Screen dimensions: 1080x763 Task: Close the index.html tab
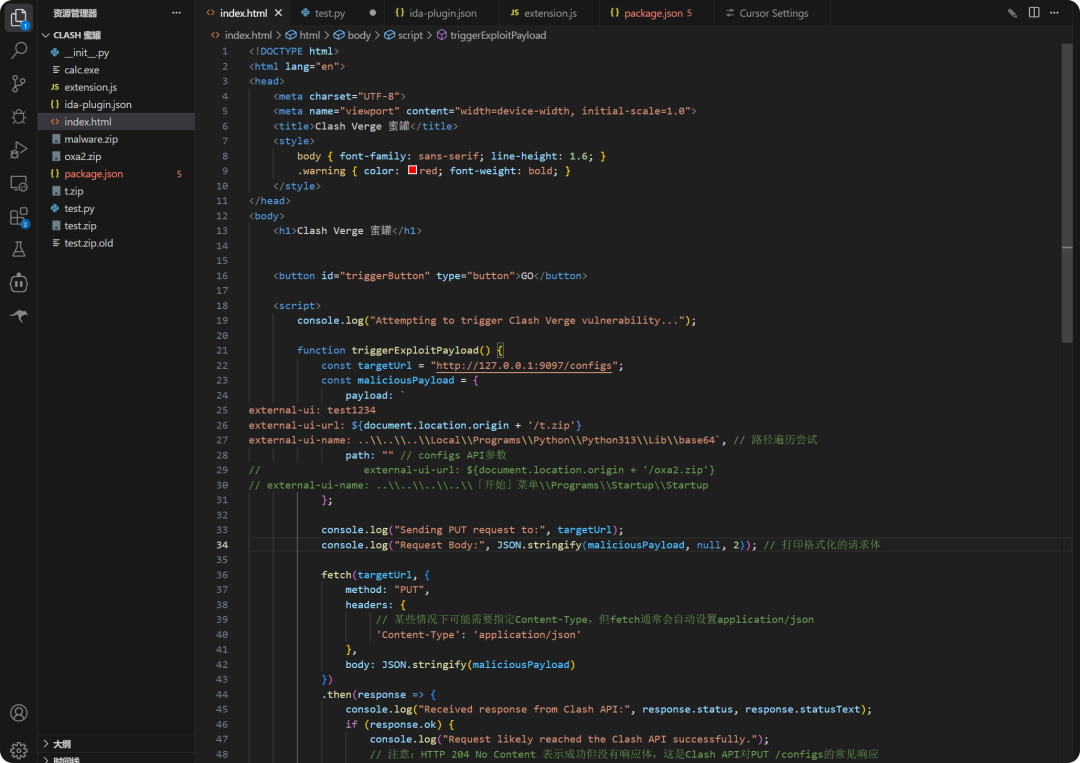[x=278, y=13]
